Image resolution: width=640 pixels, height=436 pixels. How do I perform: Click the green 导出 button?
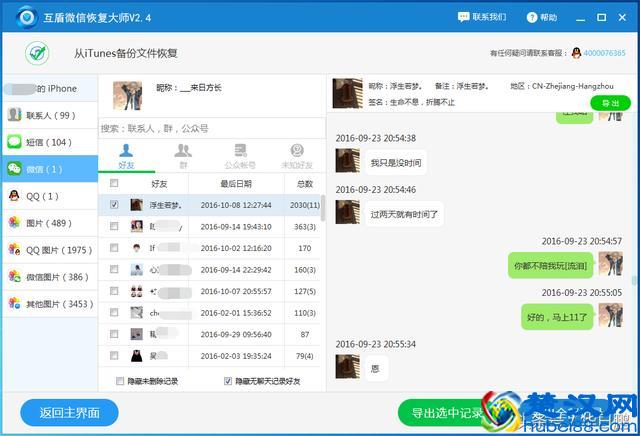(x=611, y=103)
